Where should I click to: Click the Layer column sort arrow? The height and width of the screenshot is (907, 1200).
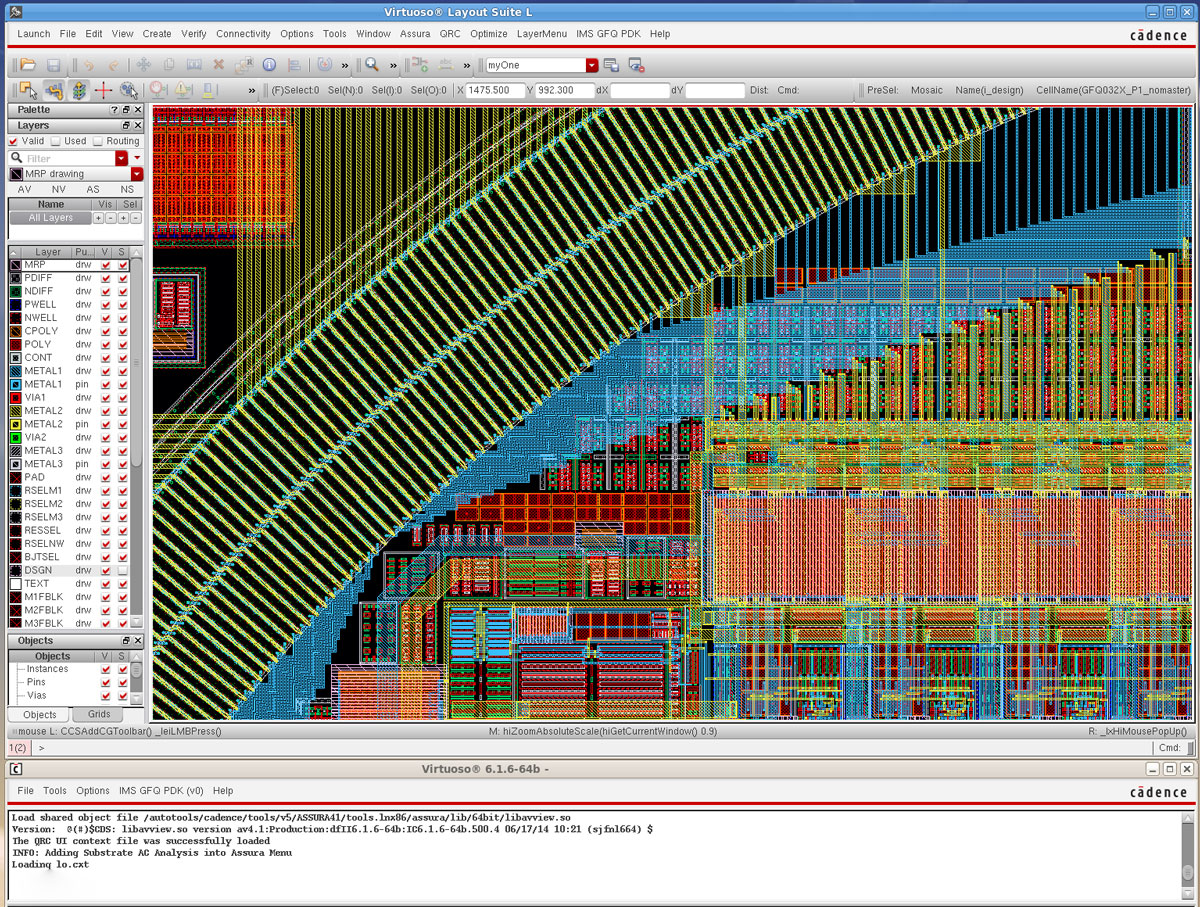15,252
